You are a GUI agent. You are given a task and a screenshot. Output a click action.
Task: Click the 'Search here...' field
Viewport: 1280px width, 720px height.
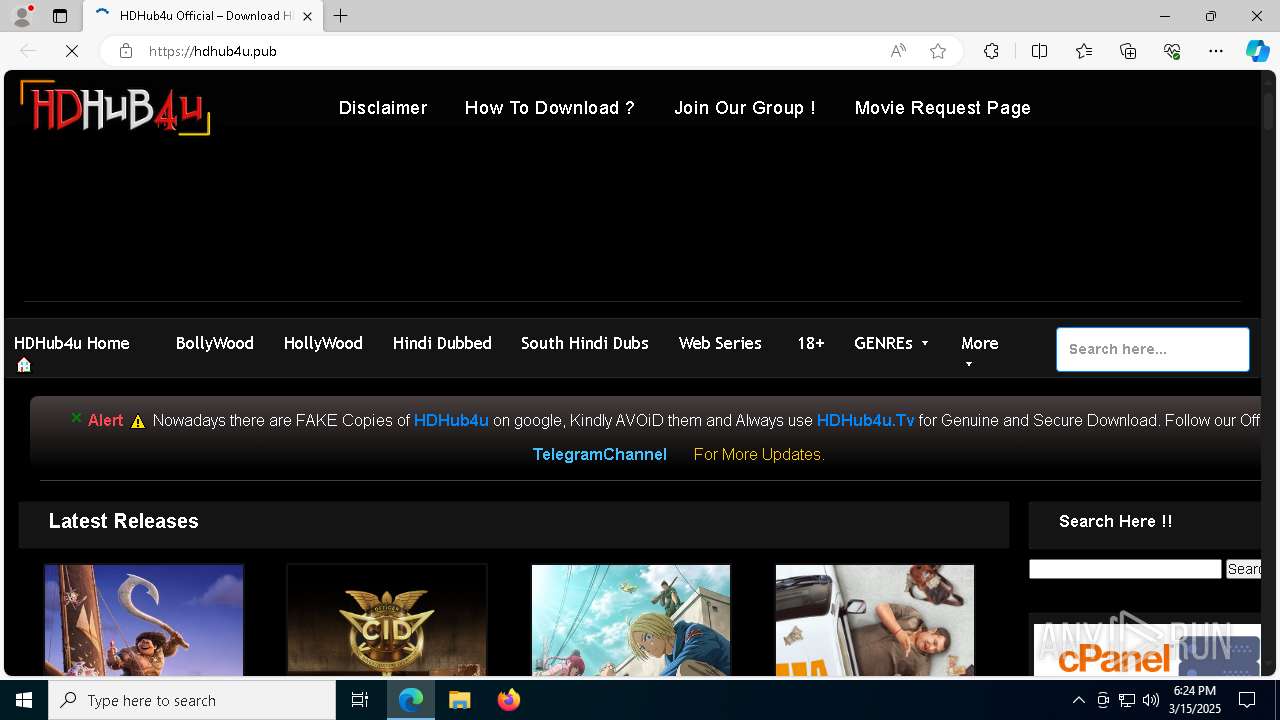pyautogui.click(x=1153, y=349)
